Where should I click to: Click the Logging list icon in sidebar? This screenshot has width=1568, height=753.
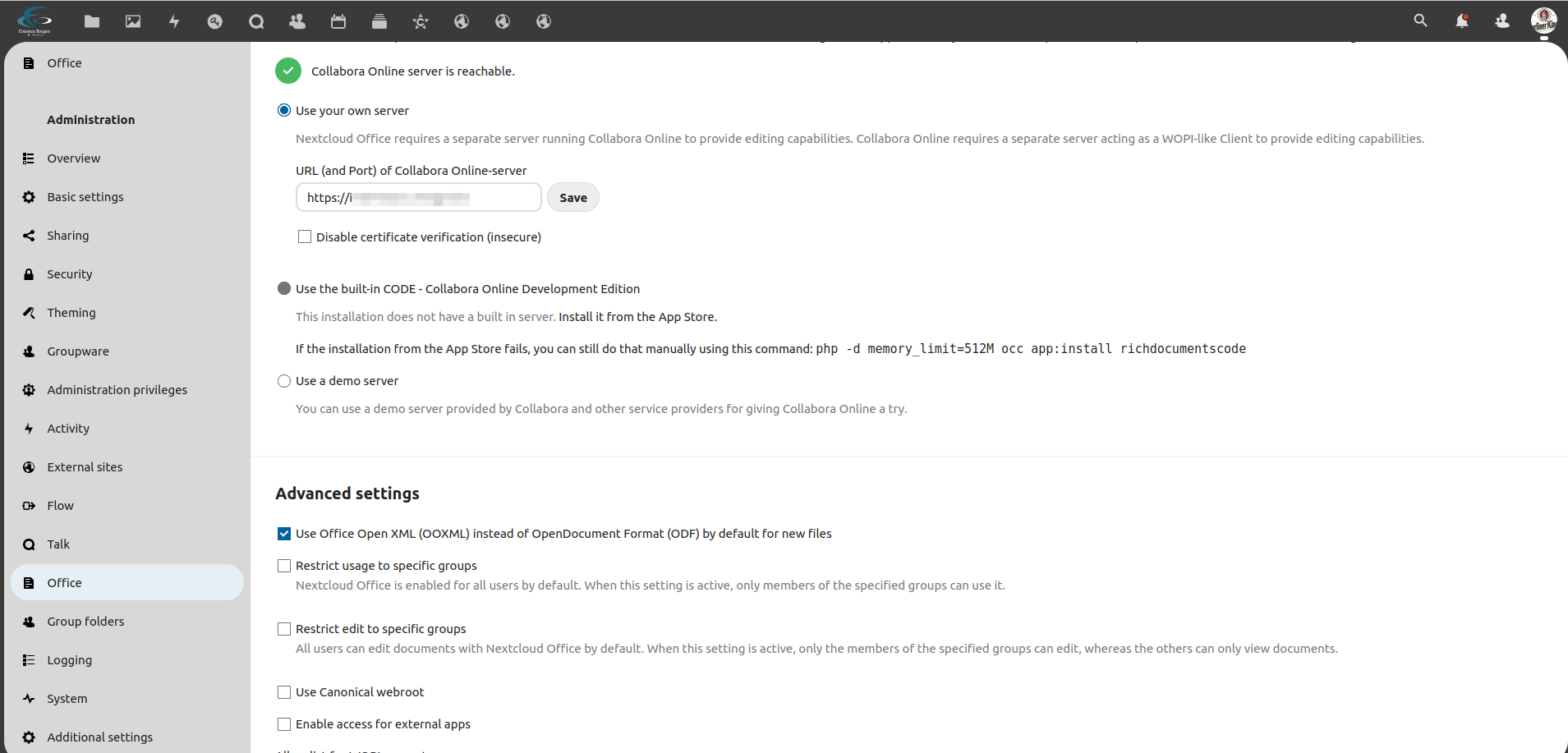click(x=29, y=660)
